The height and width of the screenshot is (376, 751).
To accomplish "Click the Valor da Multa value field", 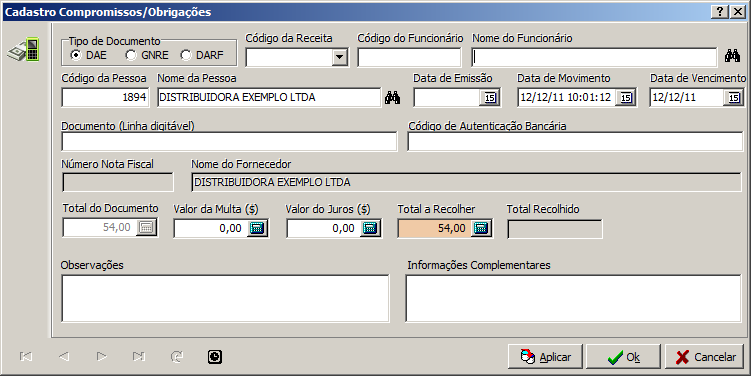I will click(x=211, y=228).
